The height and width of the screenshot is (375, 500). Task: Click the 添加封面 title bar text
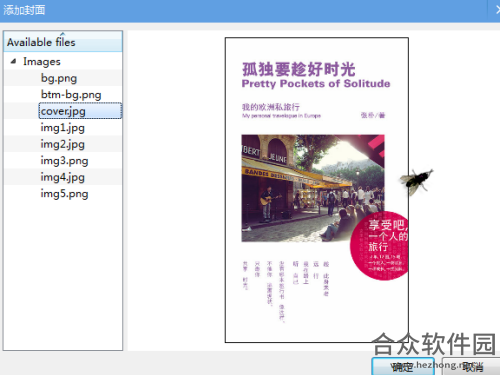(x=24, y=10)
